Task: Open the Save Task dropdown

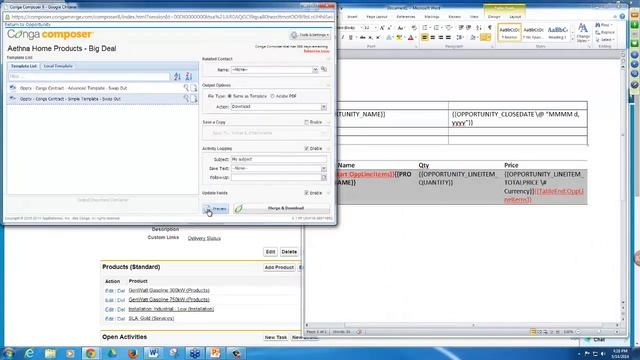Action: tap(324, 169)
